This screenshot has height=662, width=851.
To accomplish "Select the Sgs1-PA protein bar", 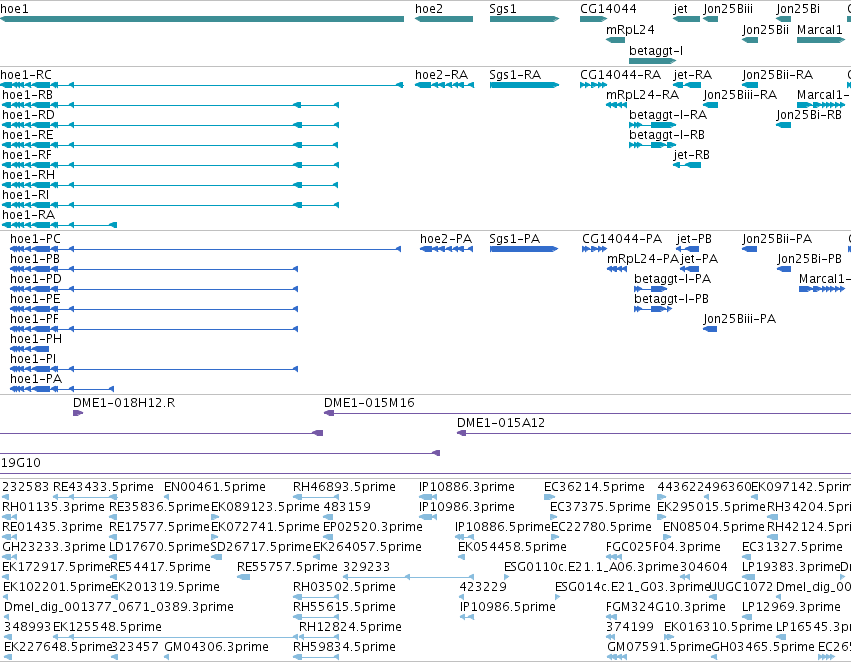I will pyautogui.click(x=524, y=249).
